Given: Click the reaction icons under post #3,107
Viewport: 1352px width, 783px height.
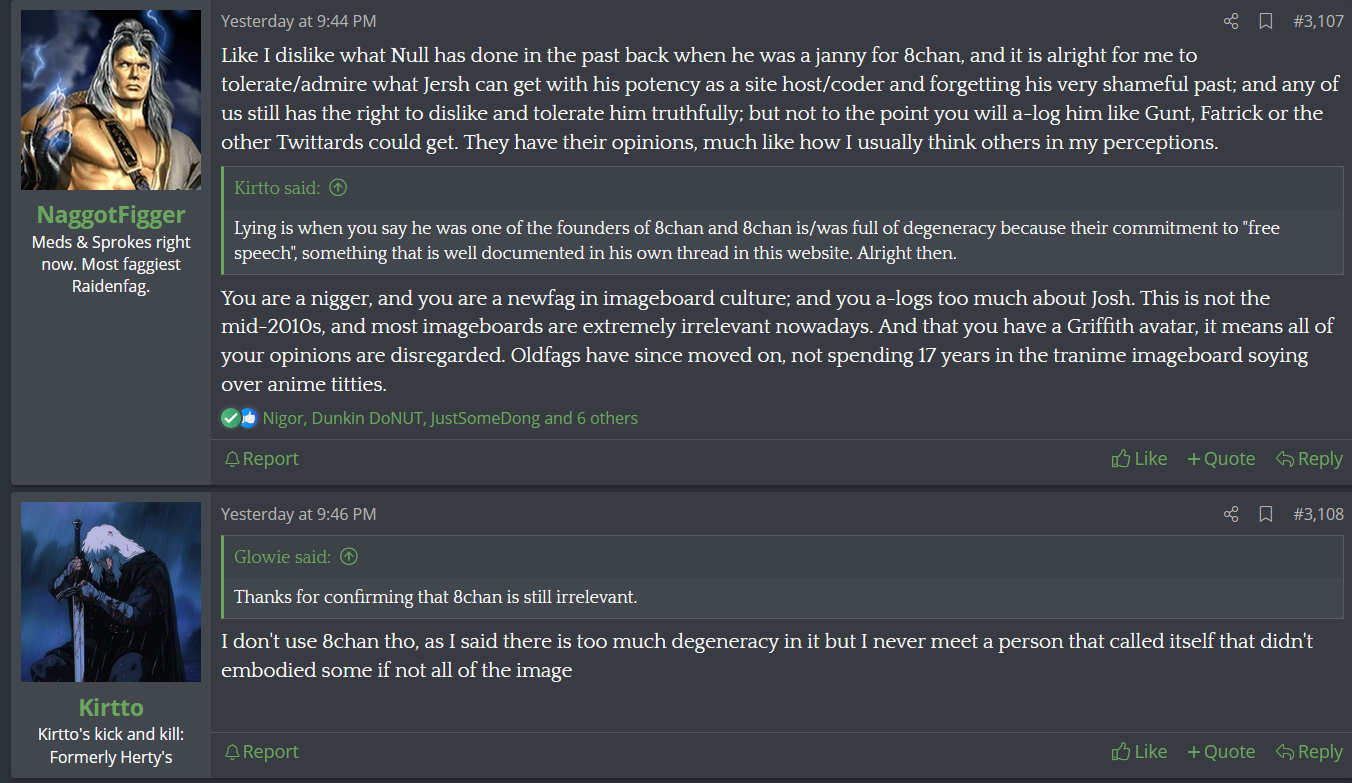Looking at the screenshot, I should (x=240, y=418).
